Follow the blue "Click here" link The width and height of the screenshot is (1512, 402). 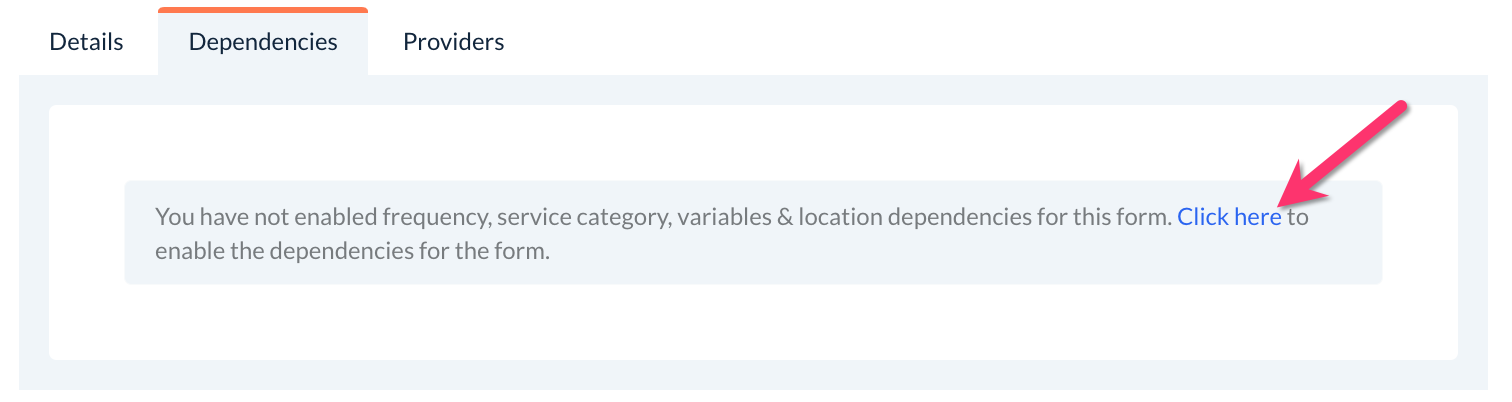click(1229, 217)
